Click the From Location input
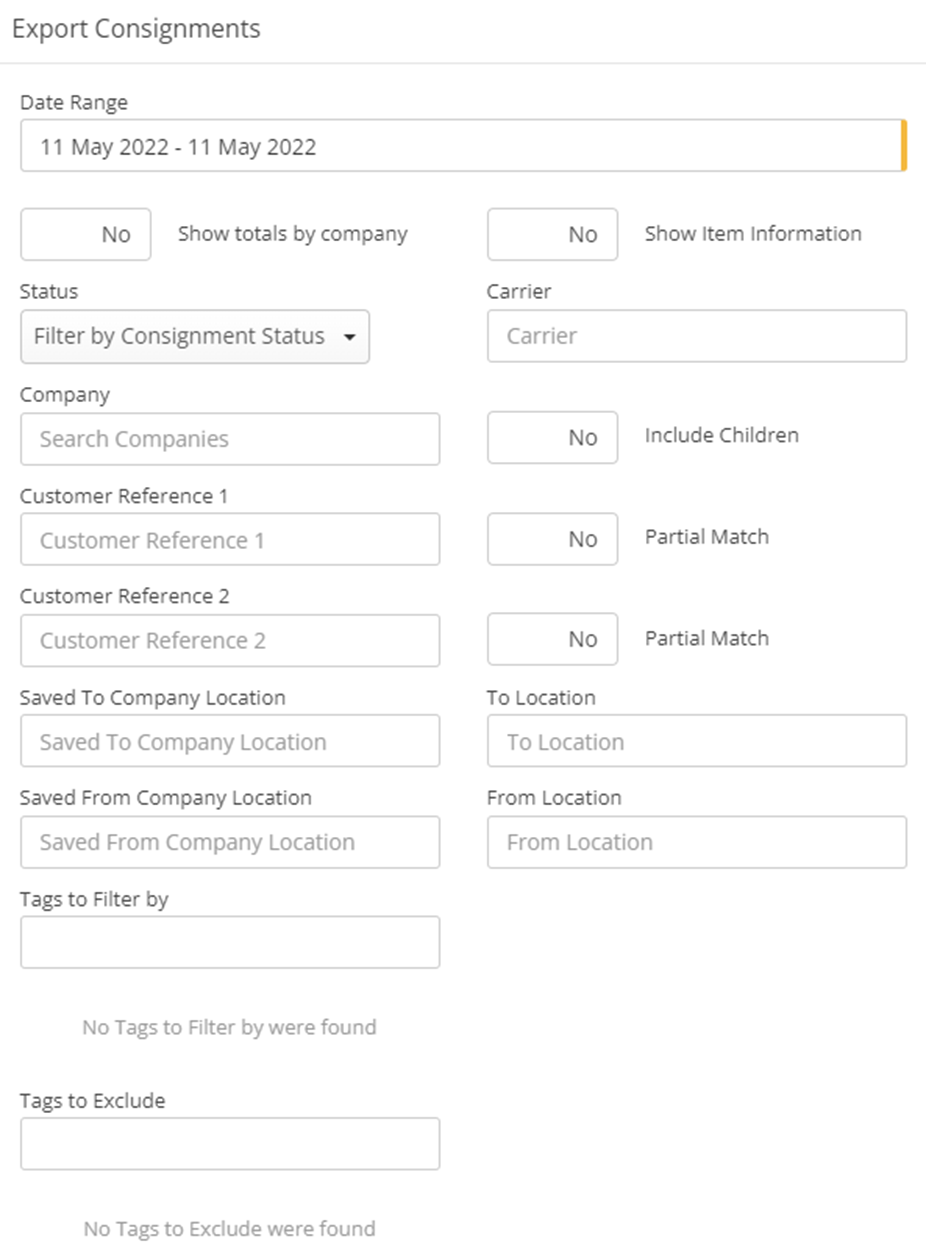The width and height of the screenshot is (926, 1250). 696,842
